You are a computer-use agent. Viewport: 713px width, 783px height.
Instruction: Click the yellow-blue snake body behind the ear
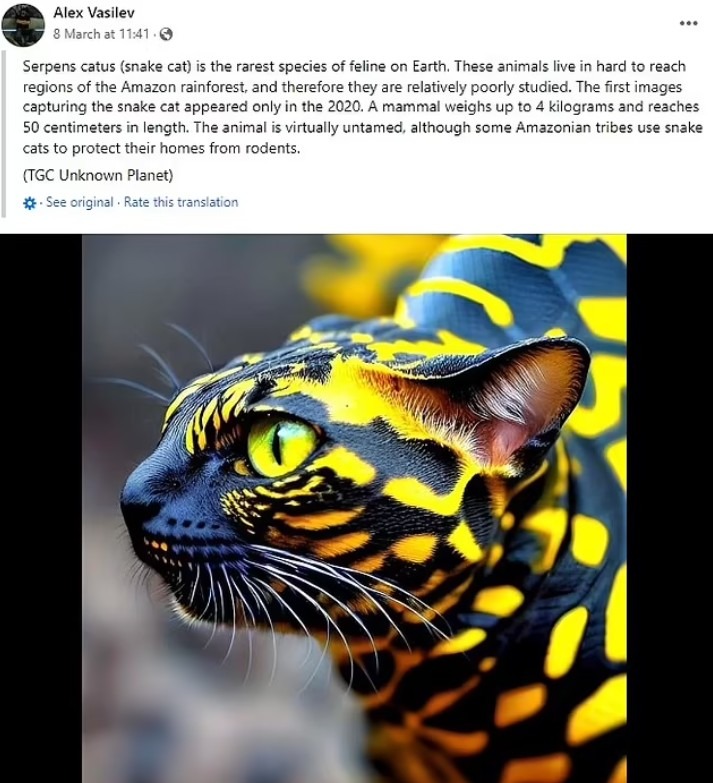point(560,280)
